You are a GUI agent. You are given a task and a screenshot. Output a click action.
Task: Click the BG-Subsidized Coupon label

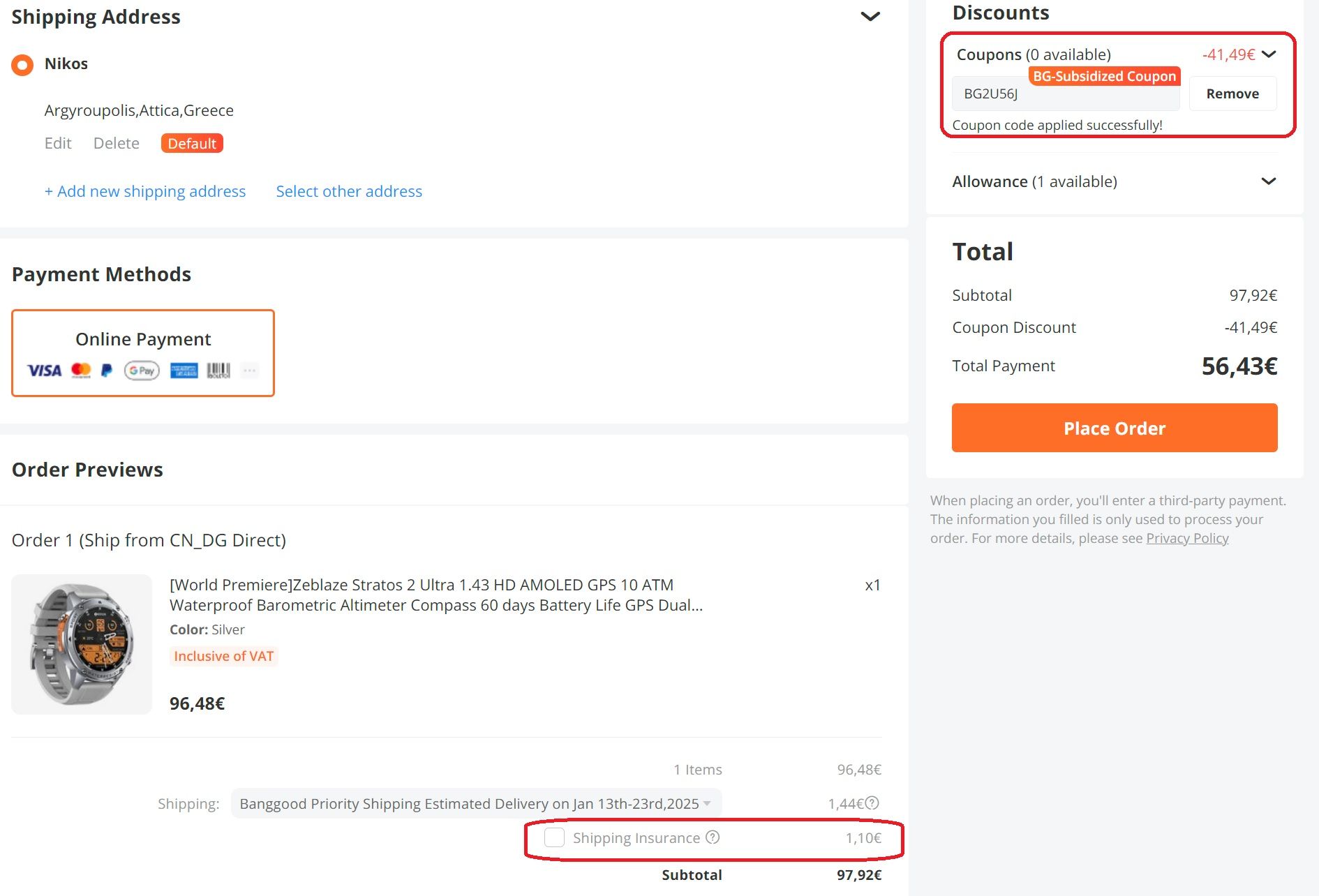pos(1104,76)
